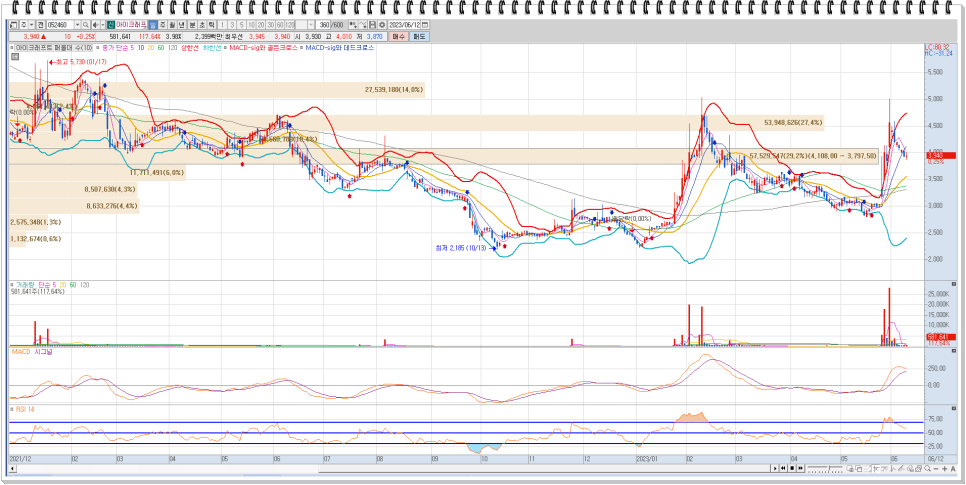Click the 매도 sell button
The height and width of the screenshot is (485, 966).
[x=419, y=36]
